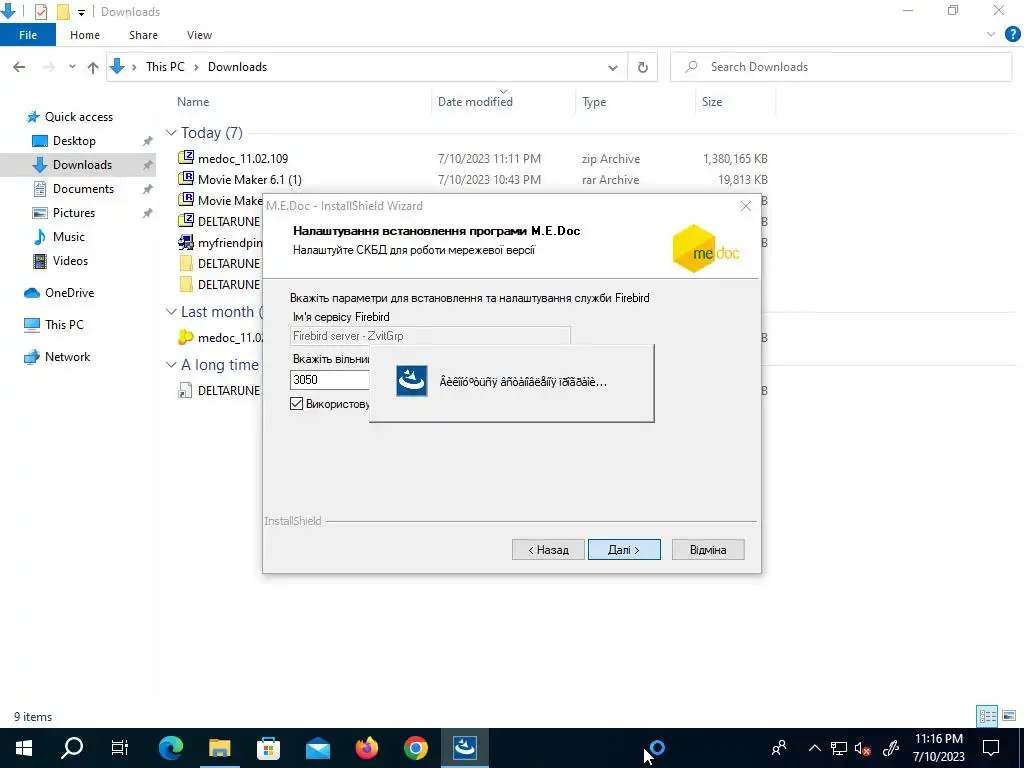The image size is (1024, 768).
Task: Click the network icon in system tray
Action: (x=839, y=748)
